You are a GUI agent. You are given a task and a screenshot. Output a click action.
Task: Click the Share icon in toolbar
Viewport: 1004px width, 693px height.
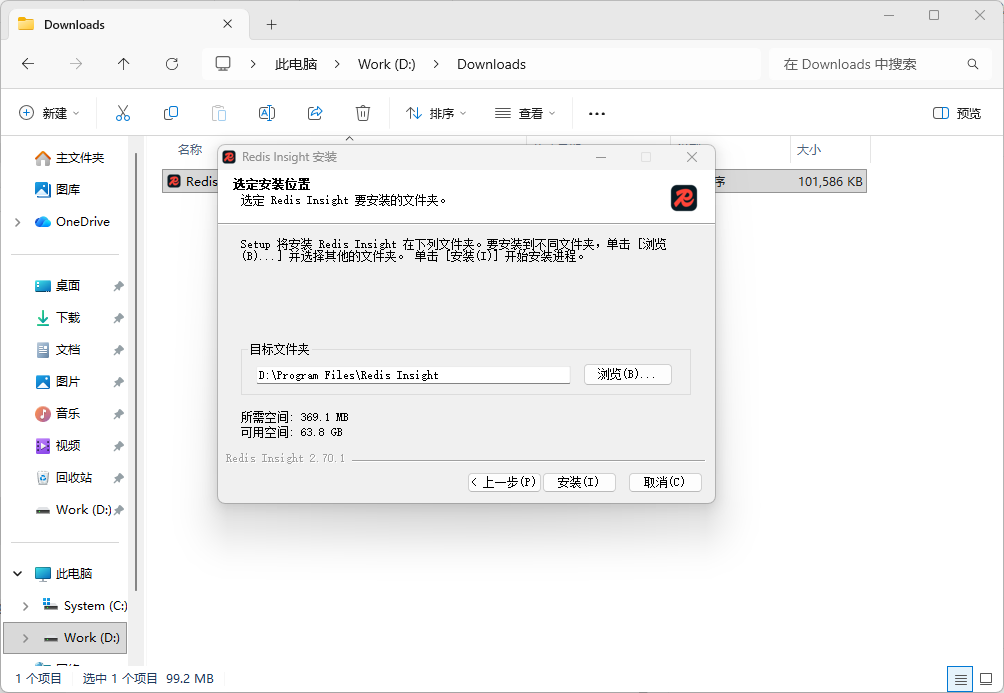pos(315,113)
